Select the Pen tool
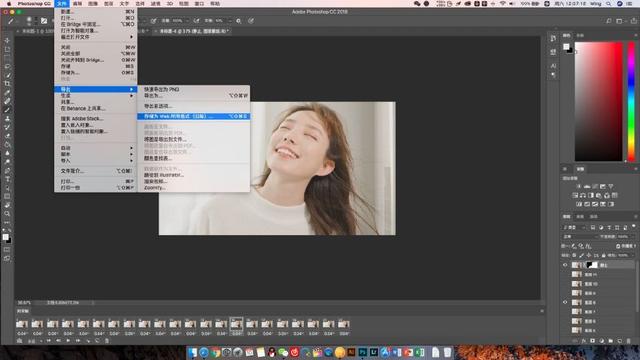The height and width of the screenshot is (360, 640). [7, 171]
